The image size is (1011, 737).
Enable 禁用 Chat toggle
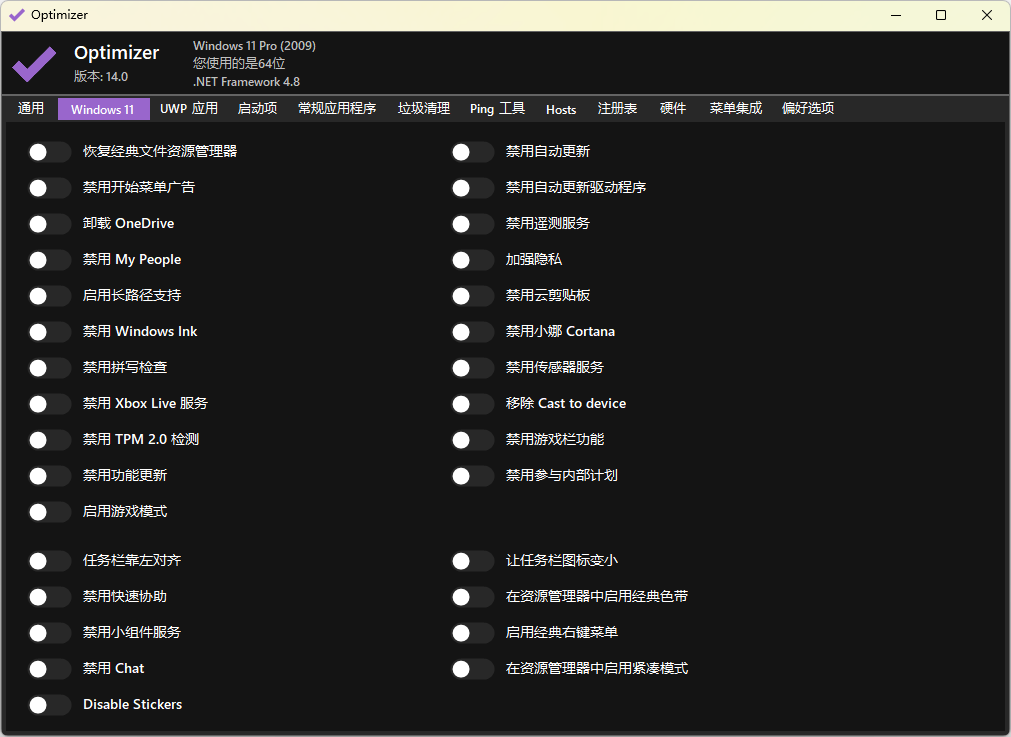[50, 669]
